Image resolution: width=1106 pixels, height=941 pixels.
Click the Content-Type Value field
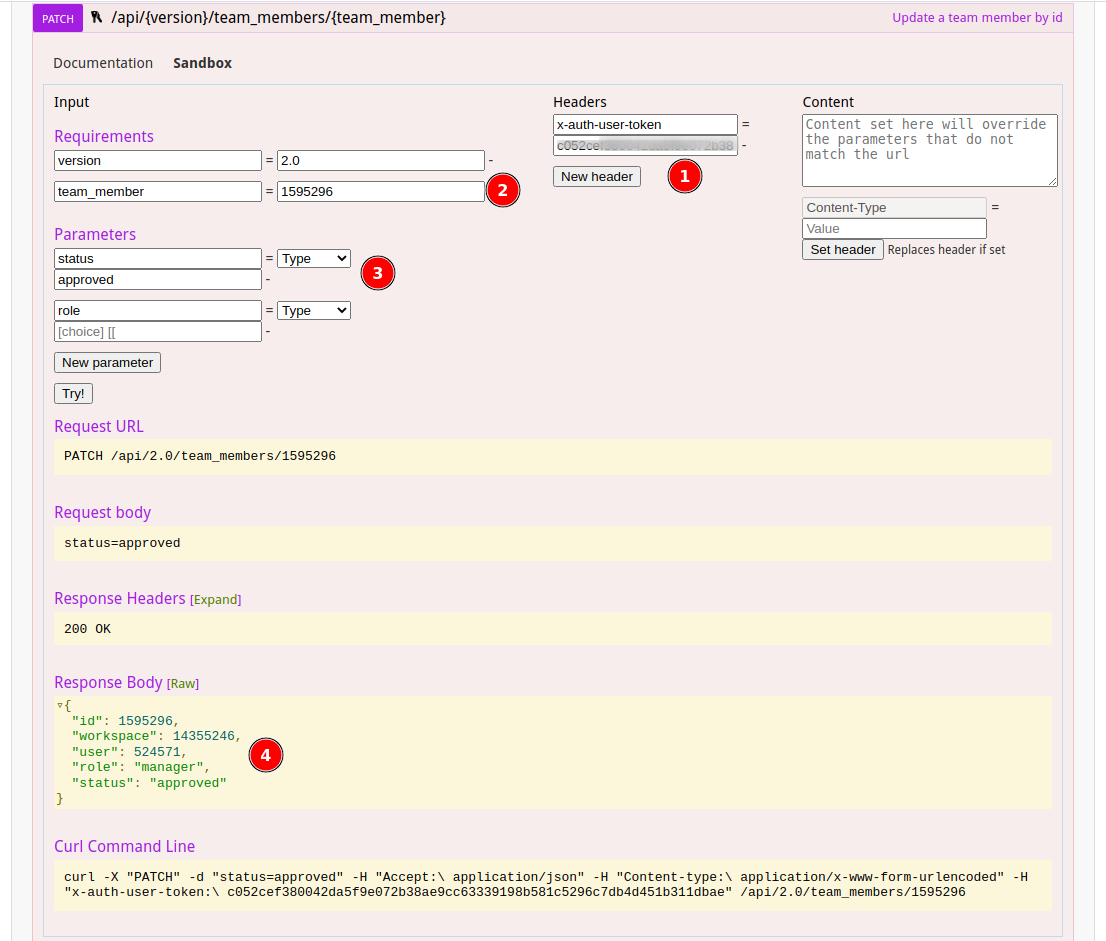pos(894,229)
